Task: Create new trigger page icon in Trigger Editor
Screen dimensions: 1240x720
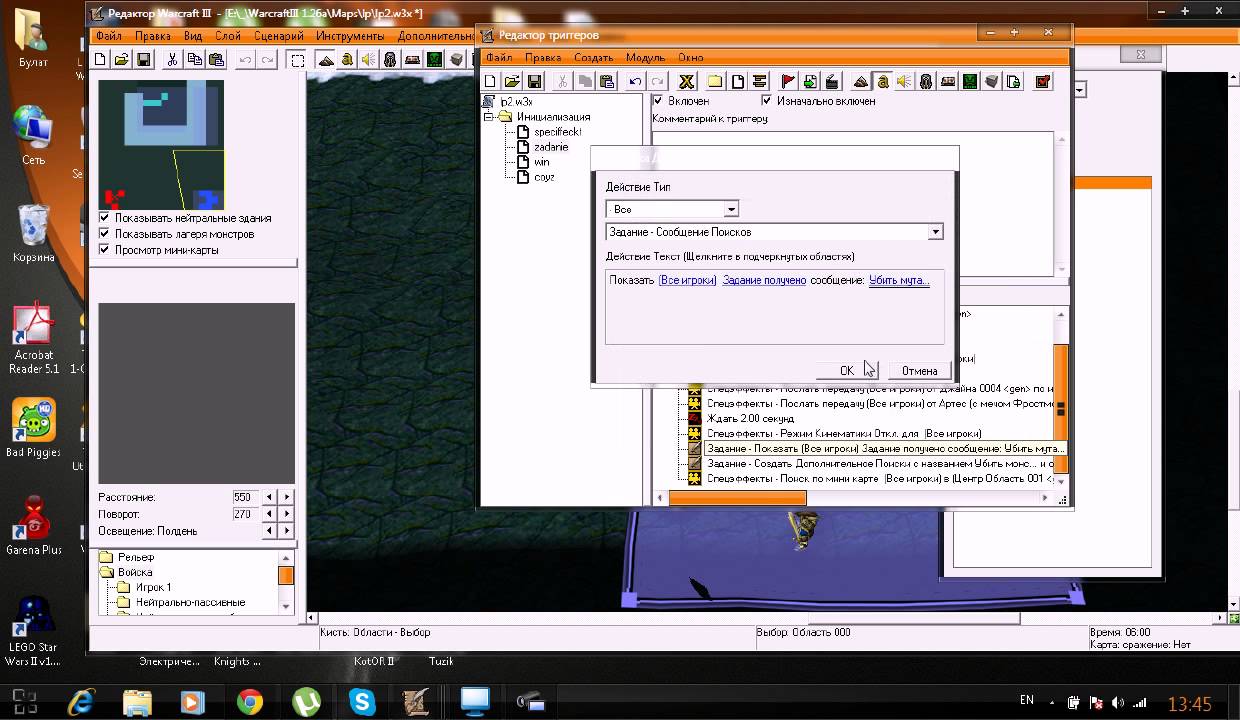Action: [738, 82]
